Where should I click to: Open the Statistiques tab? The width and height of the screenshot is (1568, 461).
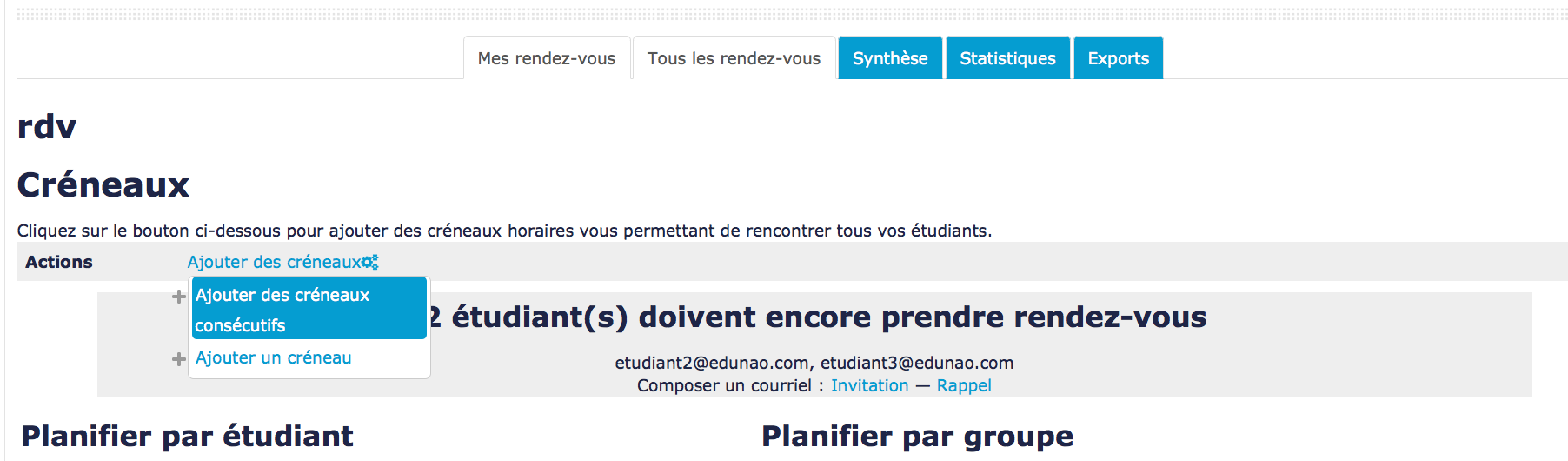pyautogui.click(x=1007, y=58)
